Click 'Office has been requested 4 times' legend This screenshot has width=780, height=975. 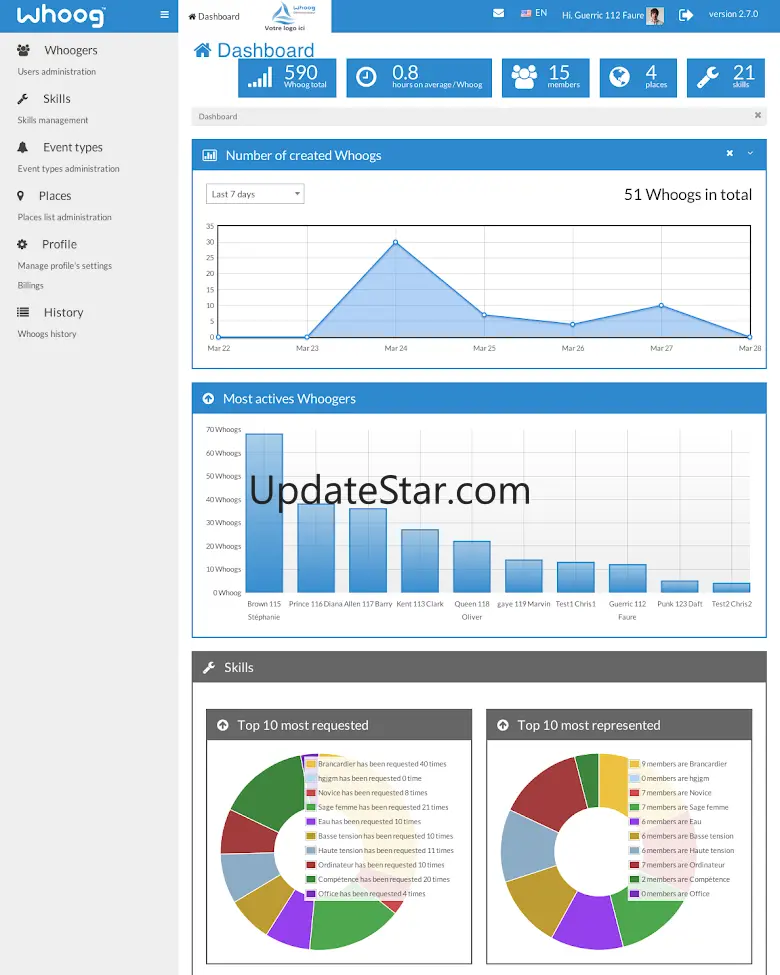(x=372, y=894)
